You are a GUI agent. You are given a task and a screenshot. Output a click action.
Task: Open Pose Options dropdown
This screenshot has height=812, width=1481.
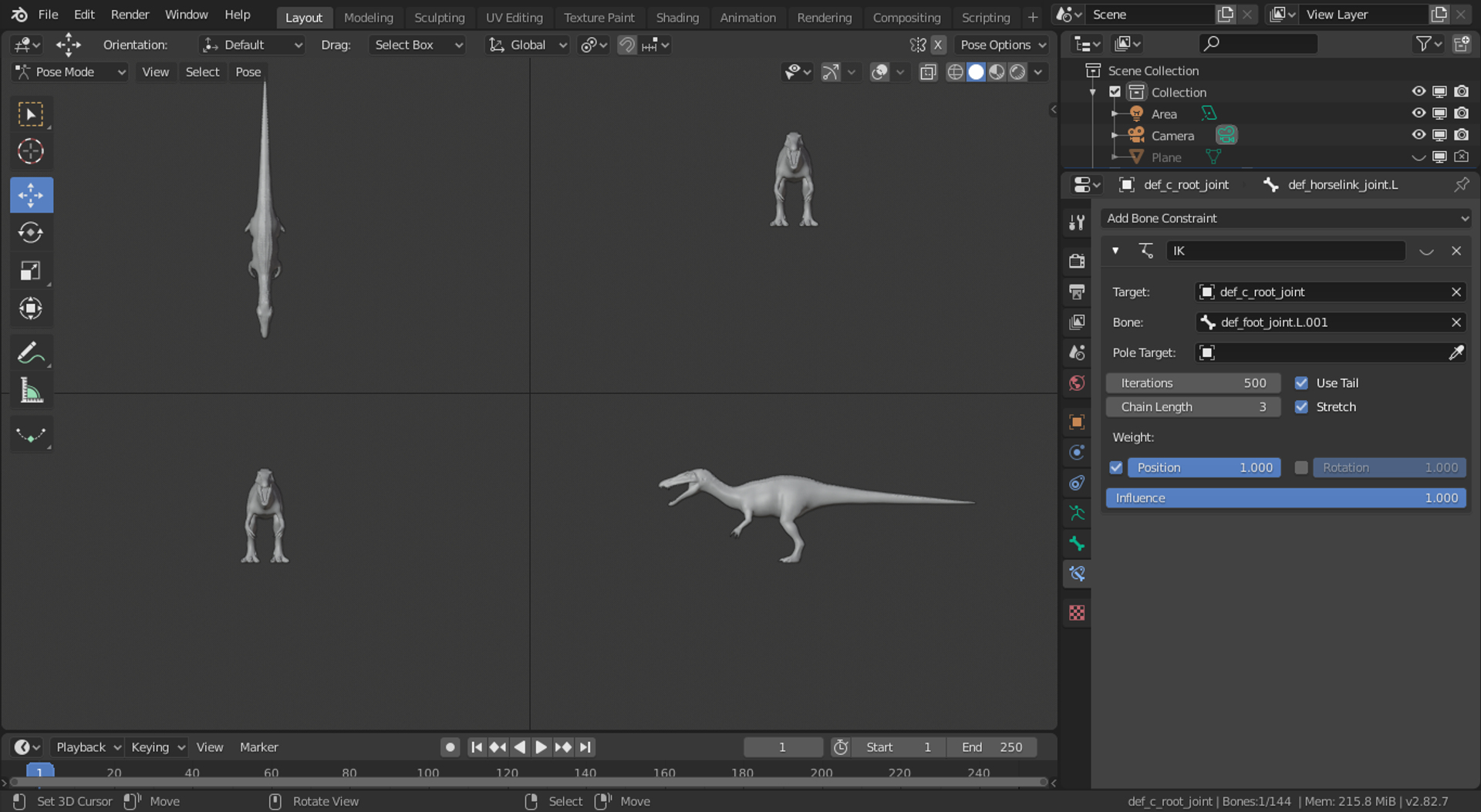[x=1002, y=45]
